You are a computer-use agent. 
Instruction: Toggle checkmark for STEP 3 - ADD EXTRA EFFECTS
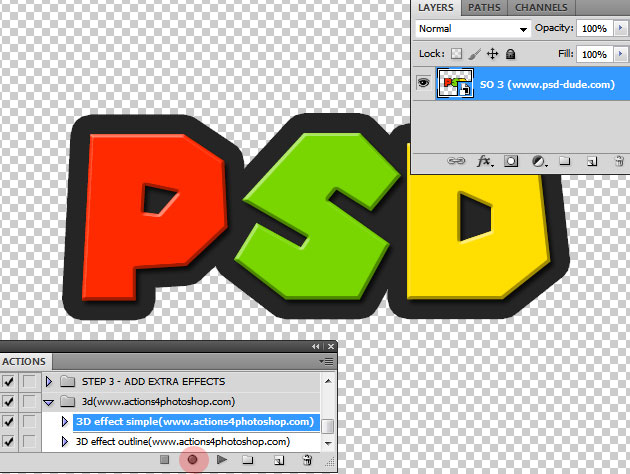tap(9, 381)
